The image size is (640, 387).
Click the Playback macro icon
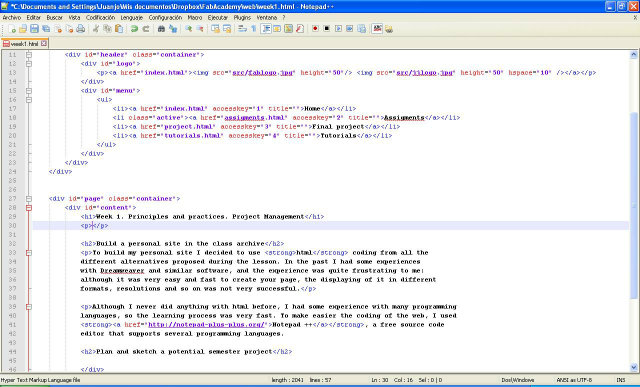(x=338, y=29)
